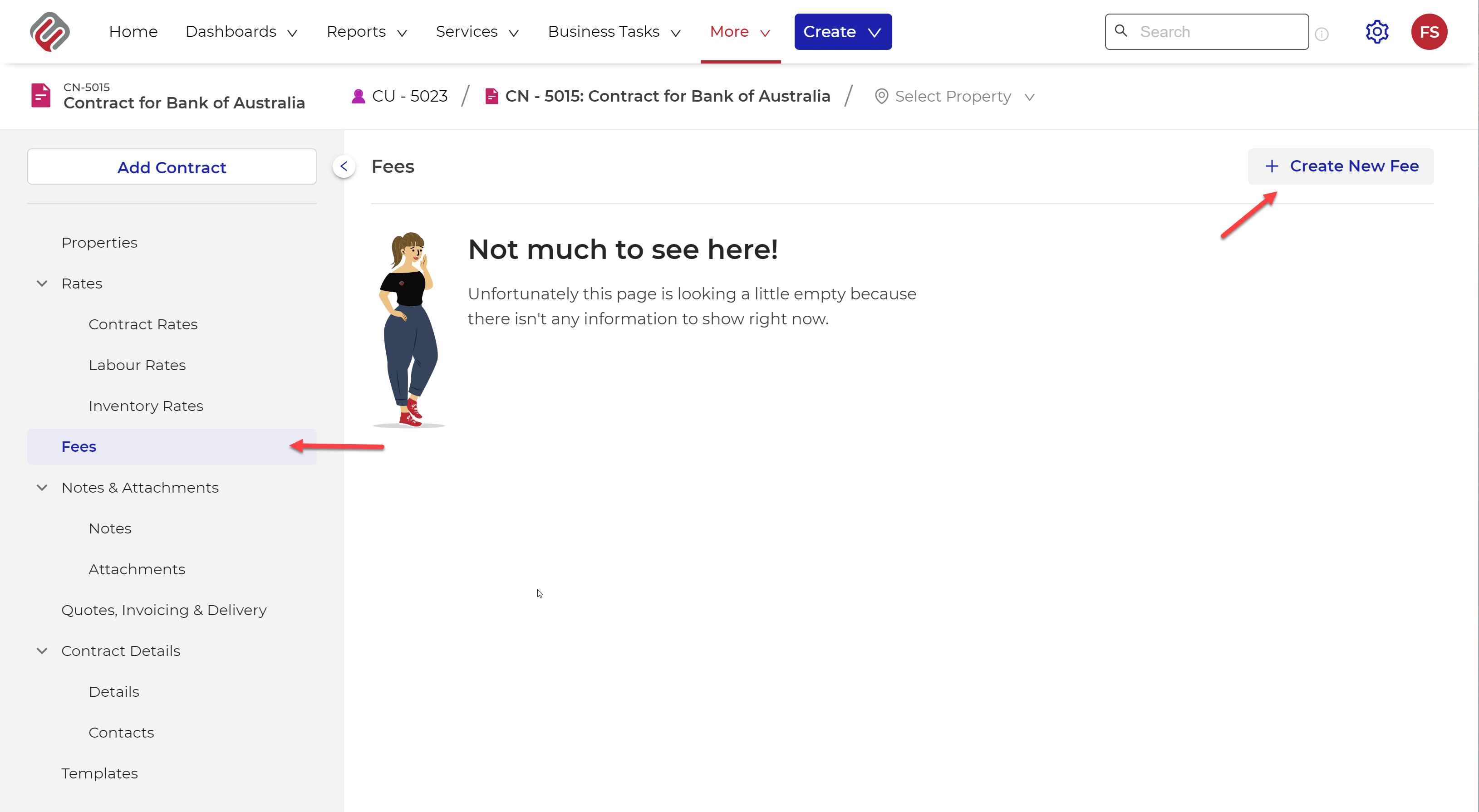Click the search magnifier icon
The width and height of the screenshot is (1479, 812).
(x=1121, y=30)
